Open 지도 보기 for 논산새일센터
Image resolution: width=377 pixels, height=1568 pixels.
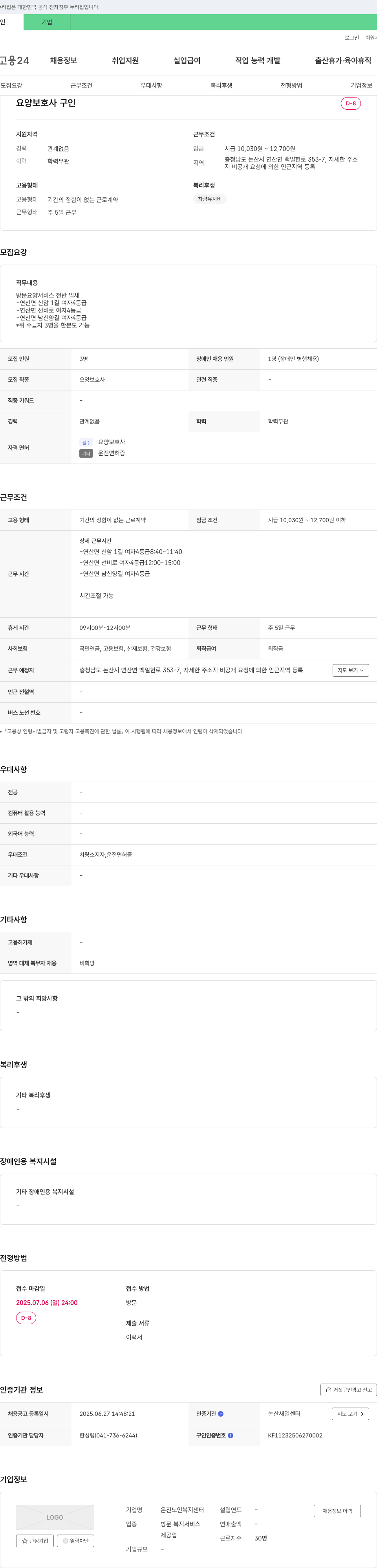(x=350, y=1413)
